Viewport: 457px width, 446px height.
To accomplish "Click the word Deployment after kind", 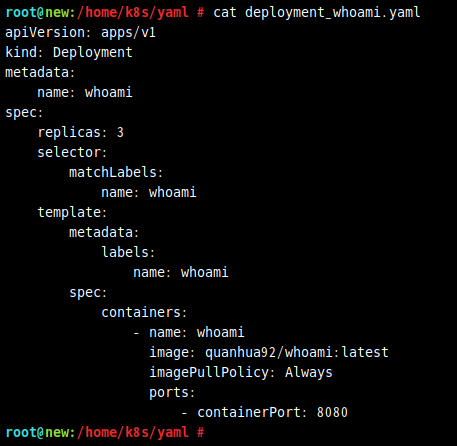I will tap(93, 53).
